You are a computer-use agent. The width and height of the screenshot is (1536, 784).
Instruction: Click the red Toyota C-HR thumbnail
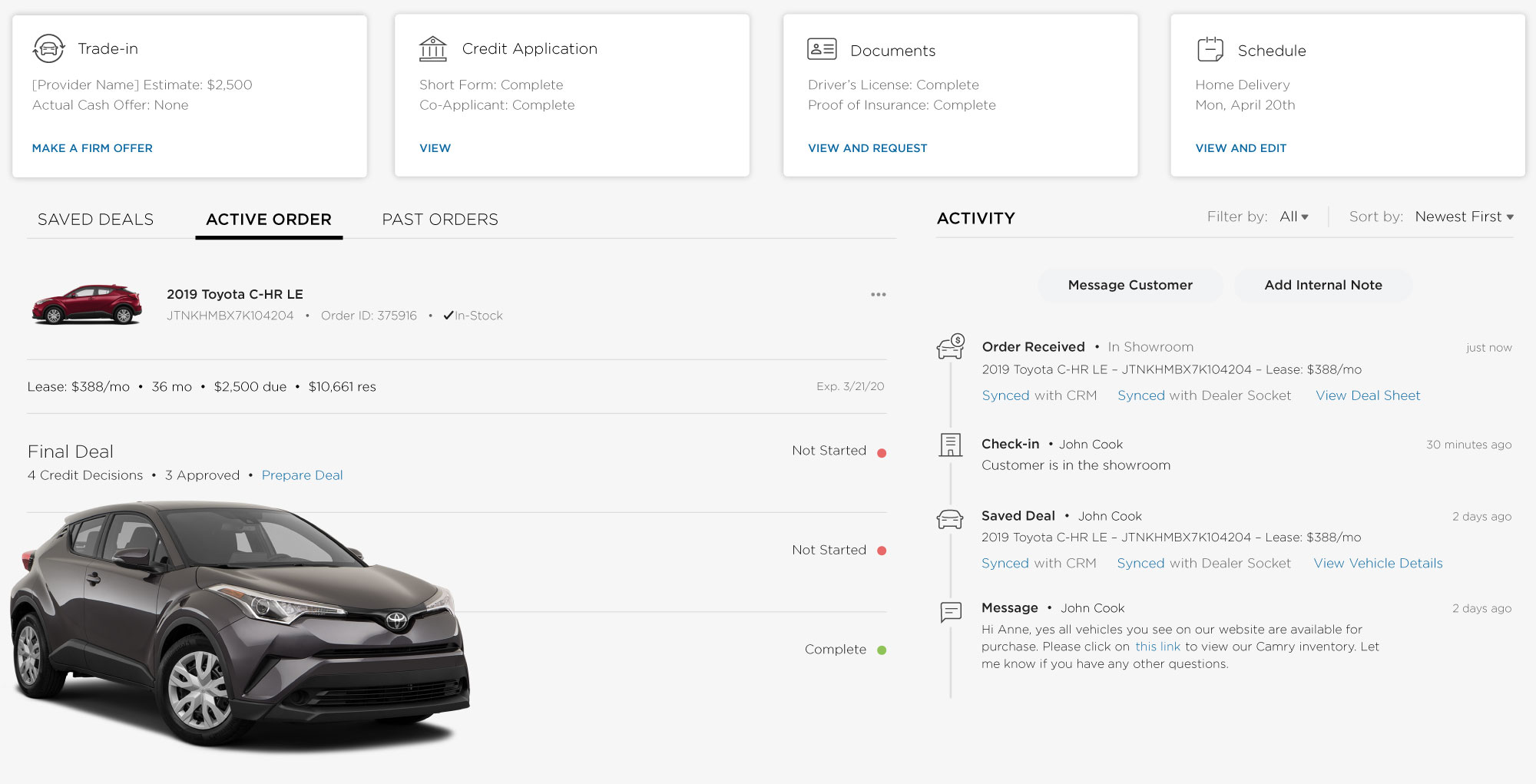click(86, 304)
